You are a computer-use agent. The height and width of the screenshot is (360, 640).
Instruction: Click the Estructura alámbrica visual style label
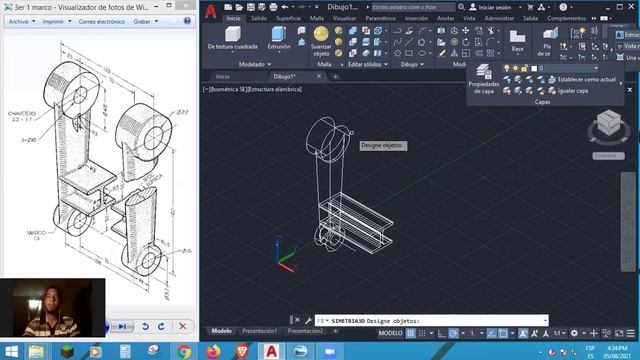(274, 89)
